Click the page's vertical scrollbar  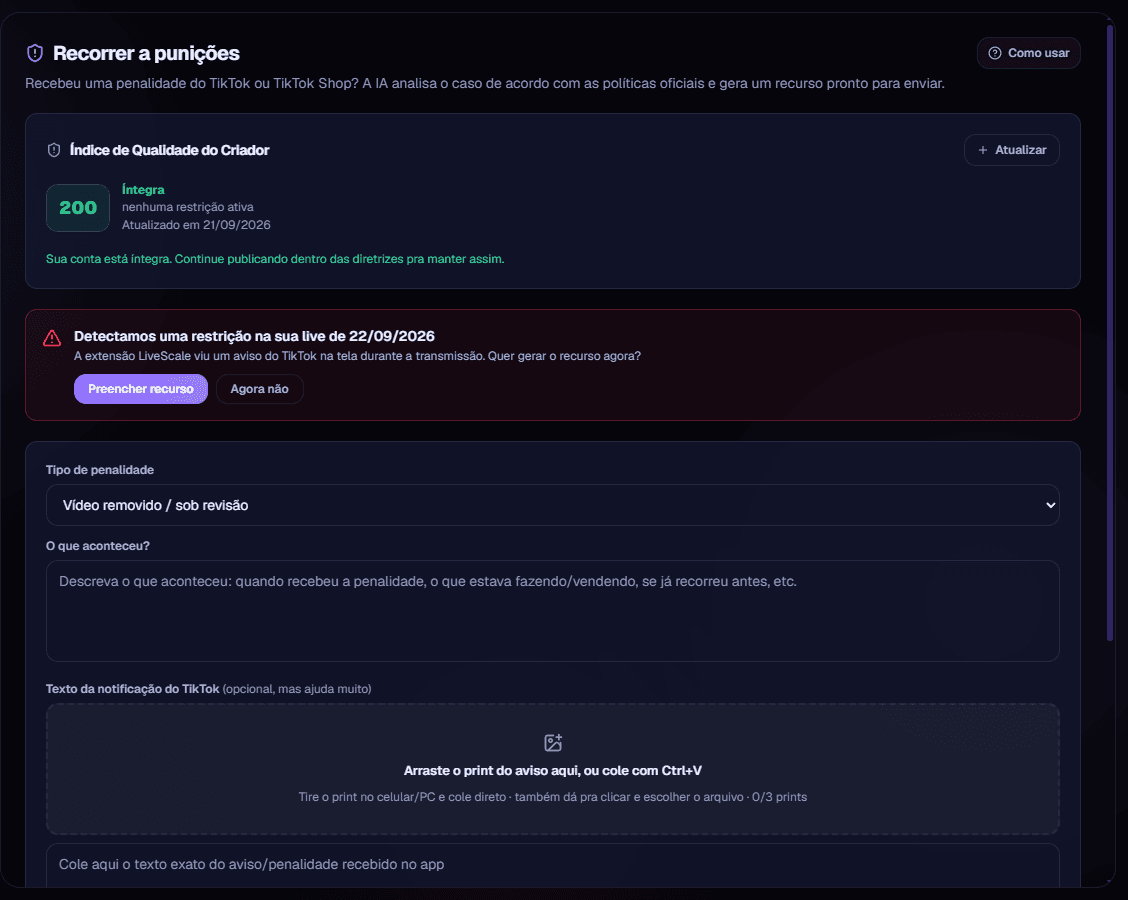click(x=1110, y=331)
